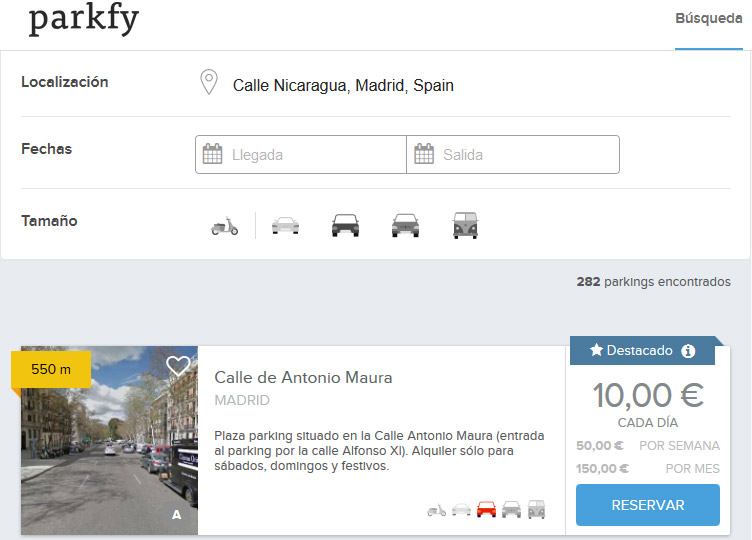Open the Antonio Maura street photo
The height and width of the screenshot is (540, 752).
pyautogui.click(x=109, y=440)
